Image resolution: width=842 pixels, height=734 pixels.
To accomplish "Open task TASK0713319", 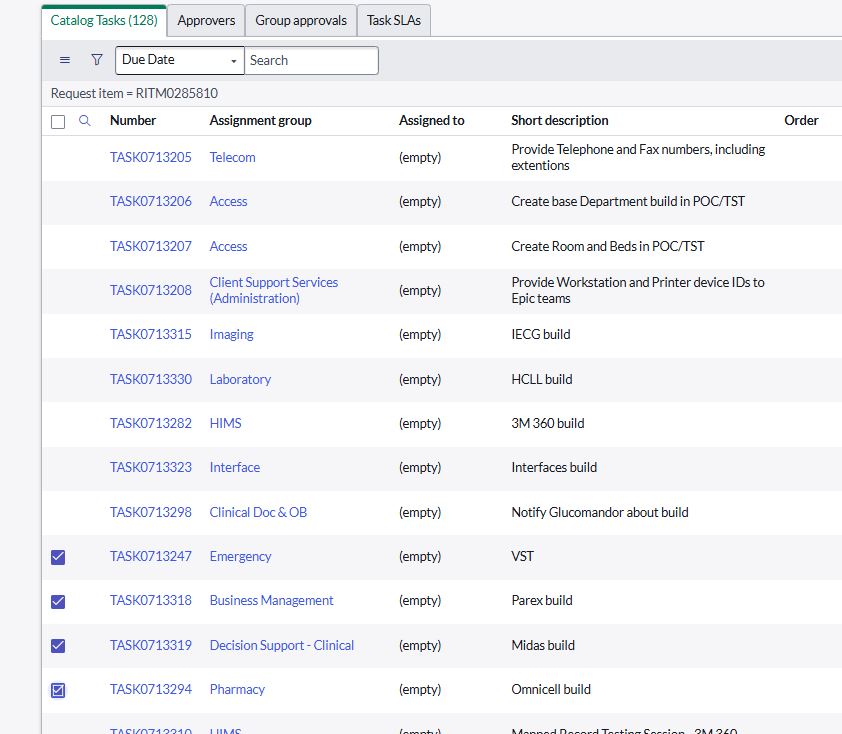I will click(151, 645).
